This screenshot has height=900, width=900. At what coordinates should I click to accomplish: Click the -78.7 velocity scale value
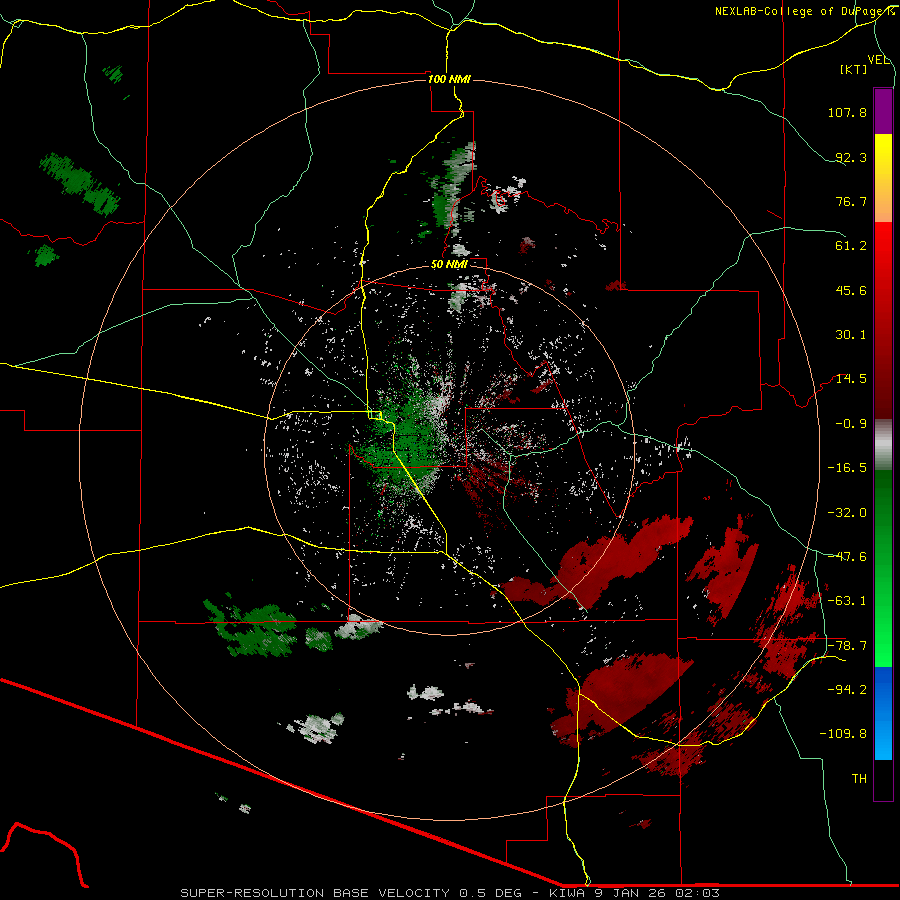[847, 646]
